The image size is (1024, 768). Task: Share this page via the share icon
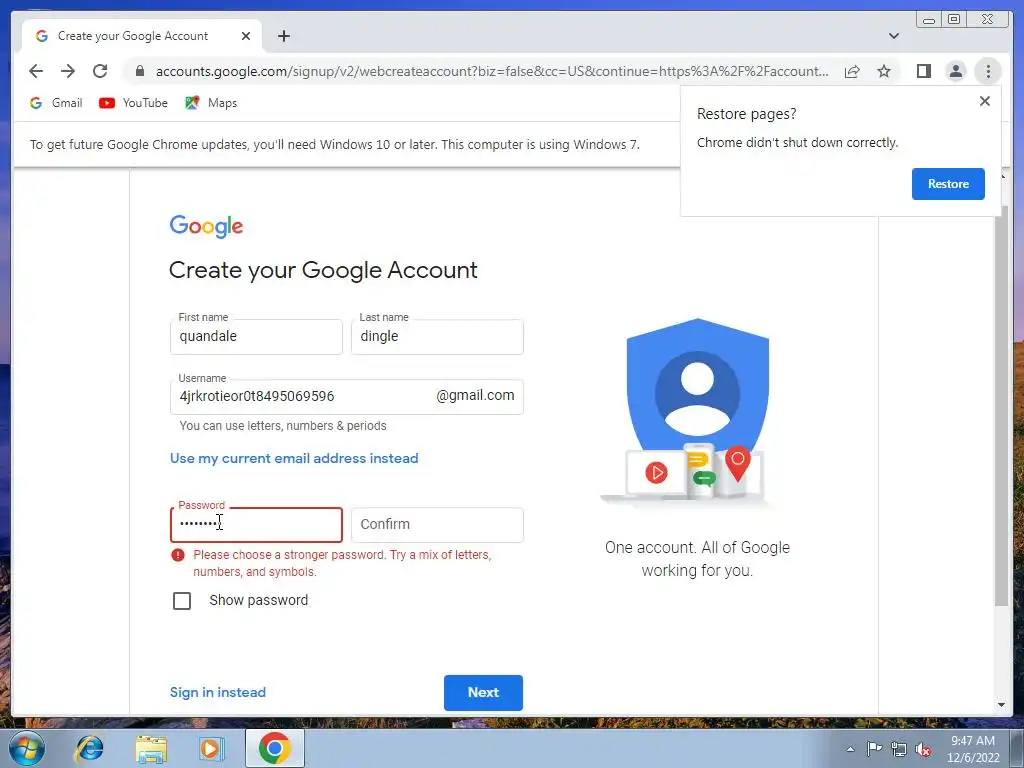pyautogui.click(x=852, y=71)
